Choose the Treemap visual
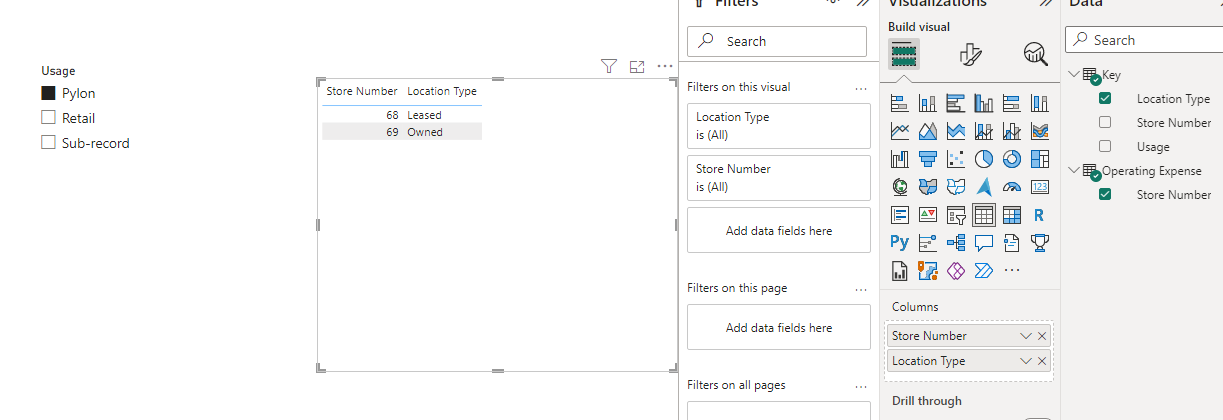This screenshot has height=420, width=1223. [x=1039, y=159]
